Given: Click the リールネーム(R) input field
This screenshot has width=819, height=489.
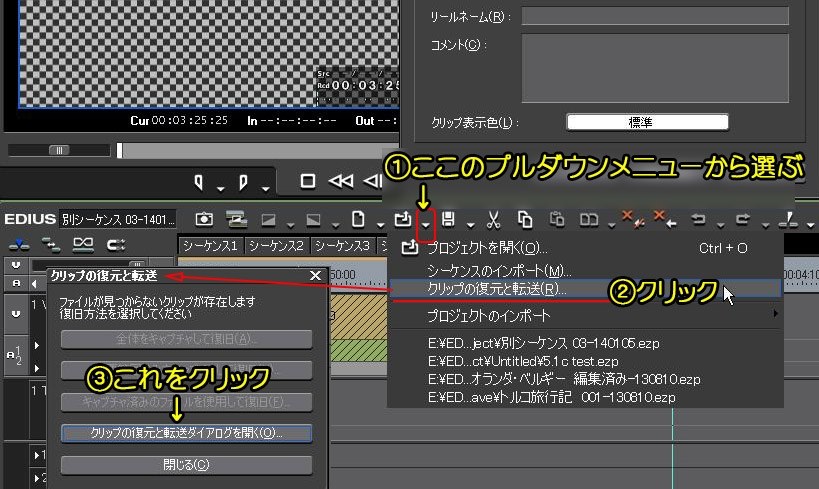Looking at the screenshot, I should pos(655,16).
